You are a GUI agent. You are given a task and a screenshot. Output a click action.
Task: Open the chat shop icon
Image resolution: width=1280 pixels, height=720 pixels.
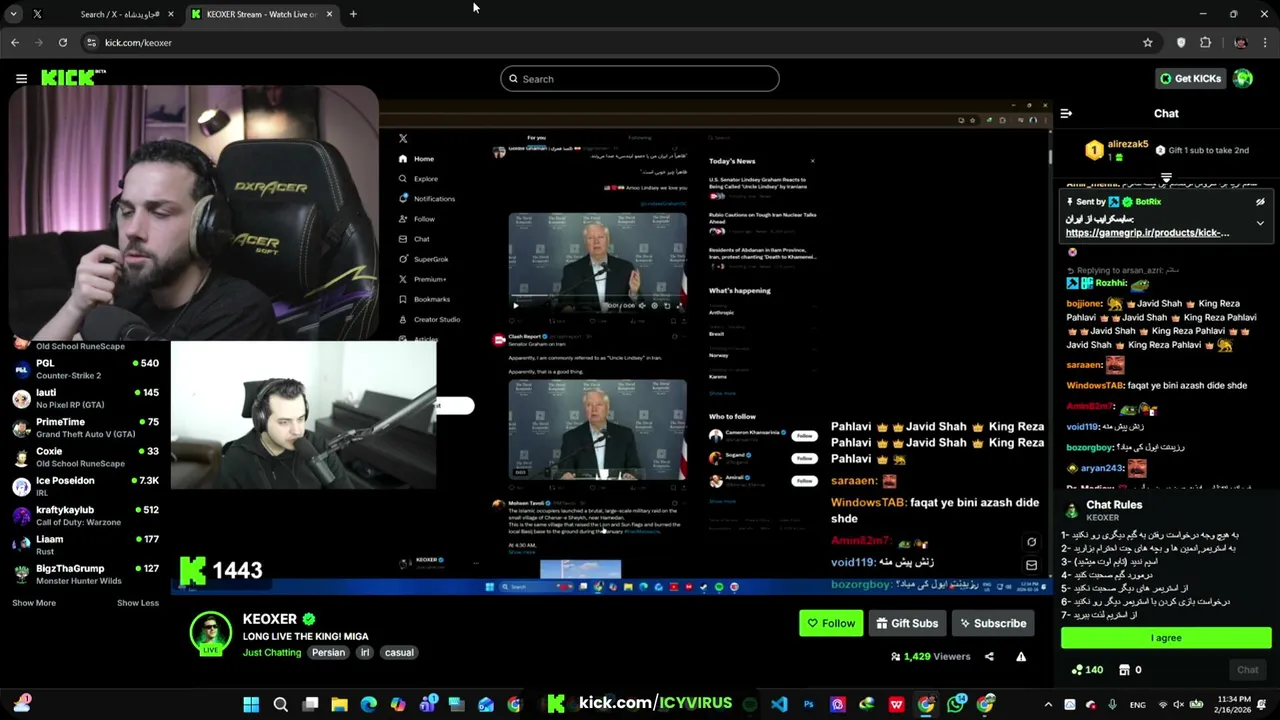pos(1124,670)
